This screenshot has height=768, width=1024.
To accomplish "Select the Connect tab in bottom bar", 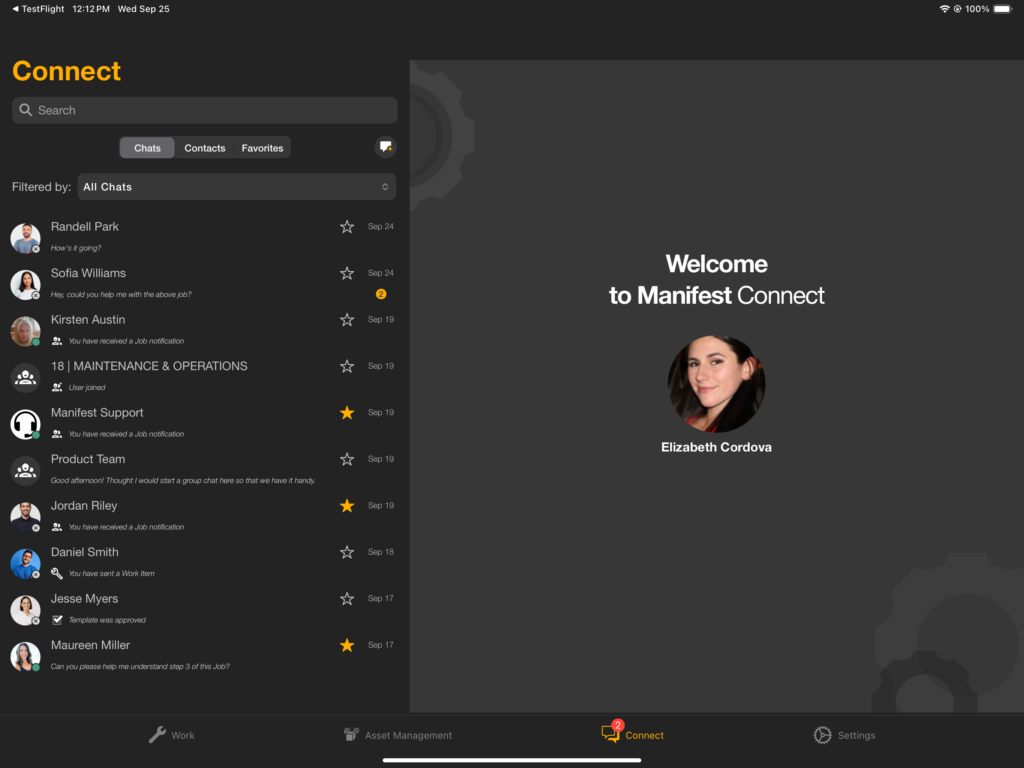I will (x=632, y=733).
